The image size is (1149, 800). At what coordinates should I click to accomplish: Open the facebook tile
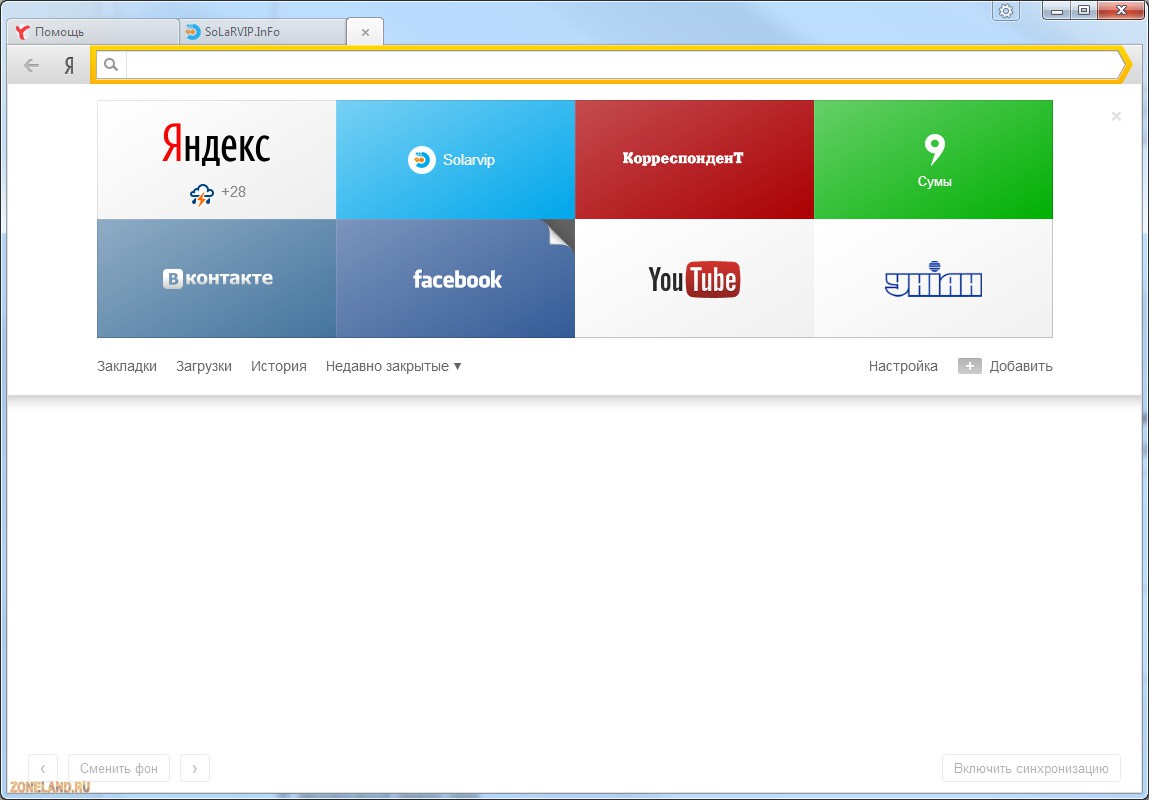455,278
